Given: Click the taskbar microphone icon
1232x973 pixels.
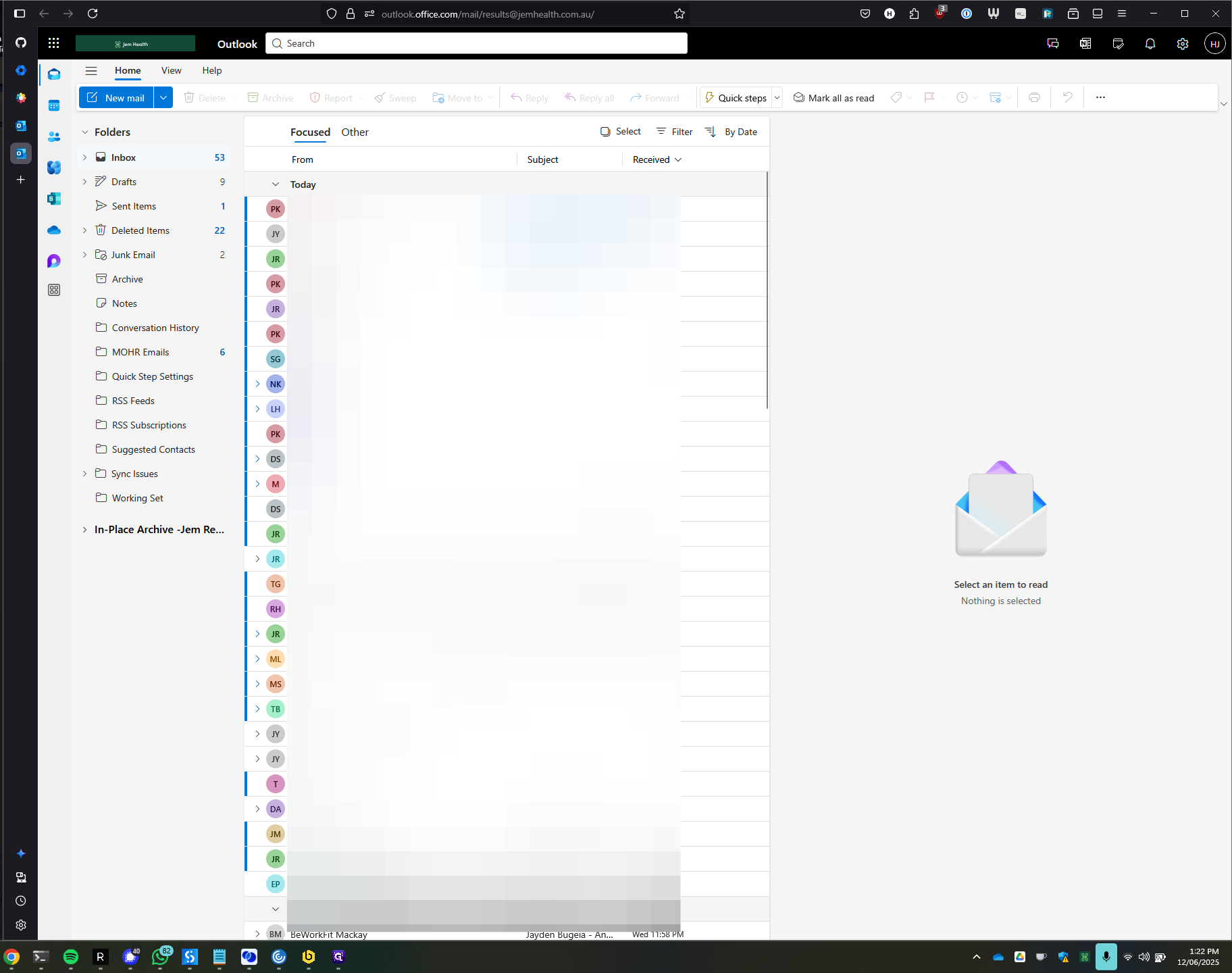Looking at the screenshot, I should click(x=1106, y=957).
